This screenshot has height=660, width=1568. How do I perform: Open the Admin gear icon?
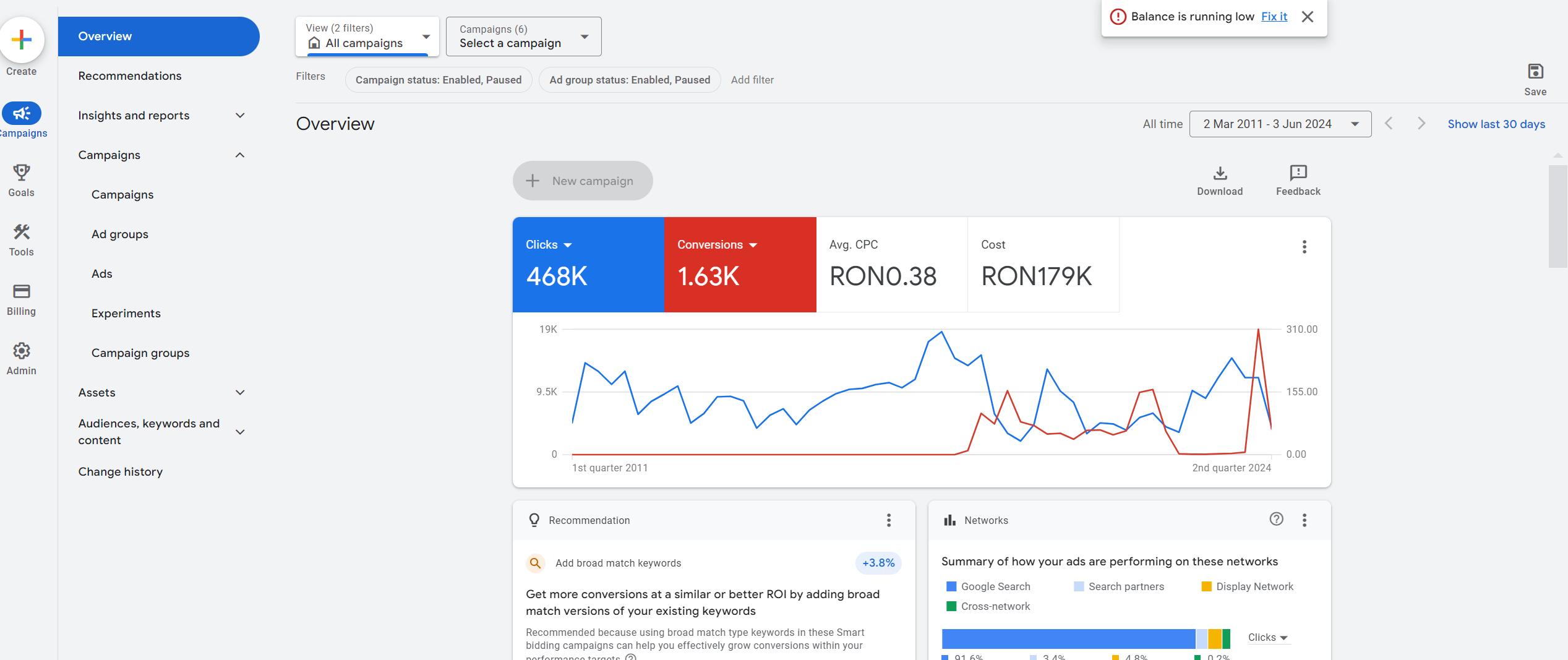(22, 351)
